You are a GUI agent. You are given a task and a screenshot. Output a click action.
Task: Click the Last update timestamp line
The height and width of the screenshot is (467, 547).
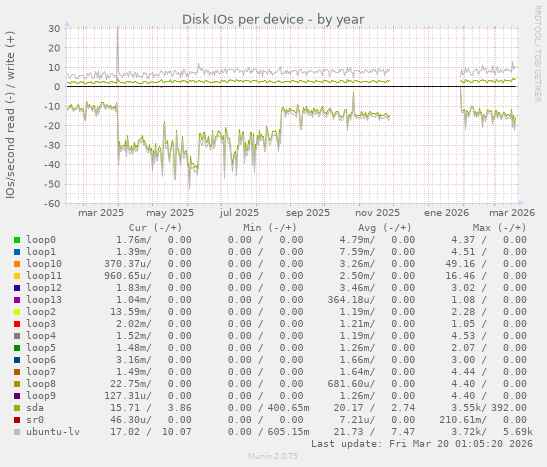click(x=422, y=444)
